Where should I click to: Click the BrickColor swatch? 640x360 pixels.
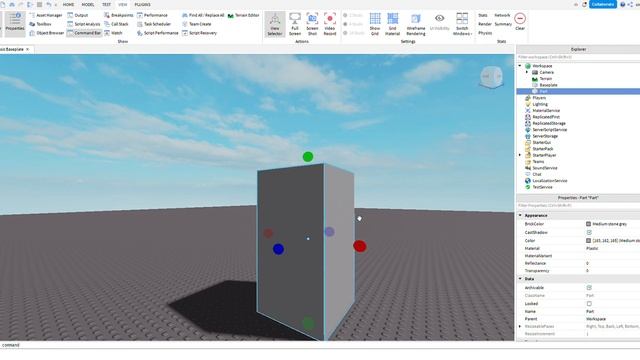click(589, 224)
